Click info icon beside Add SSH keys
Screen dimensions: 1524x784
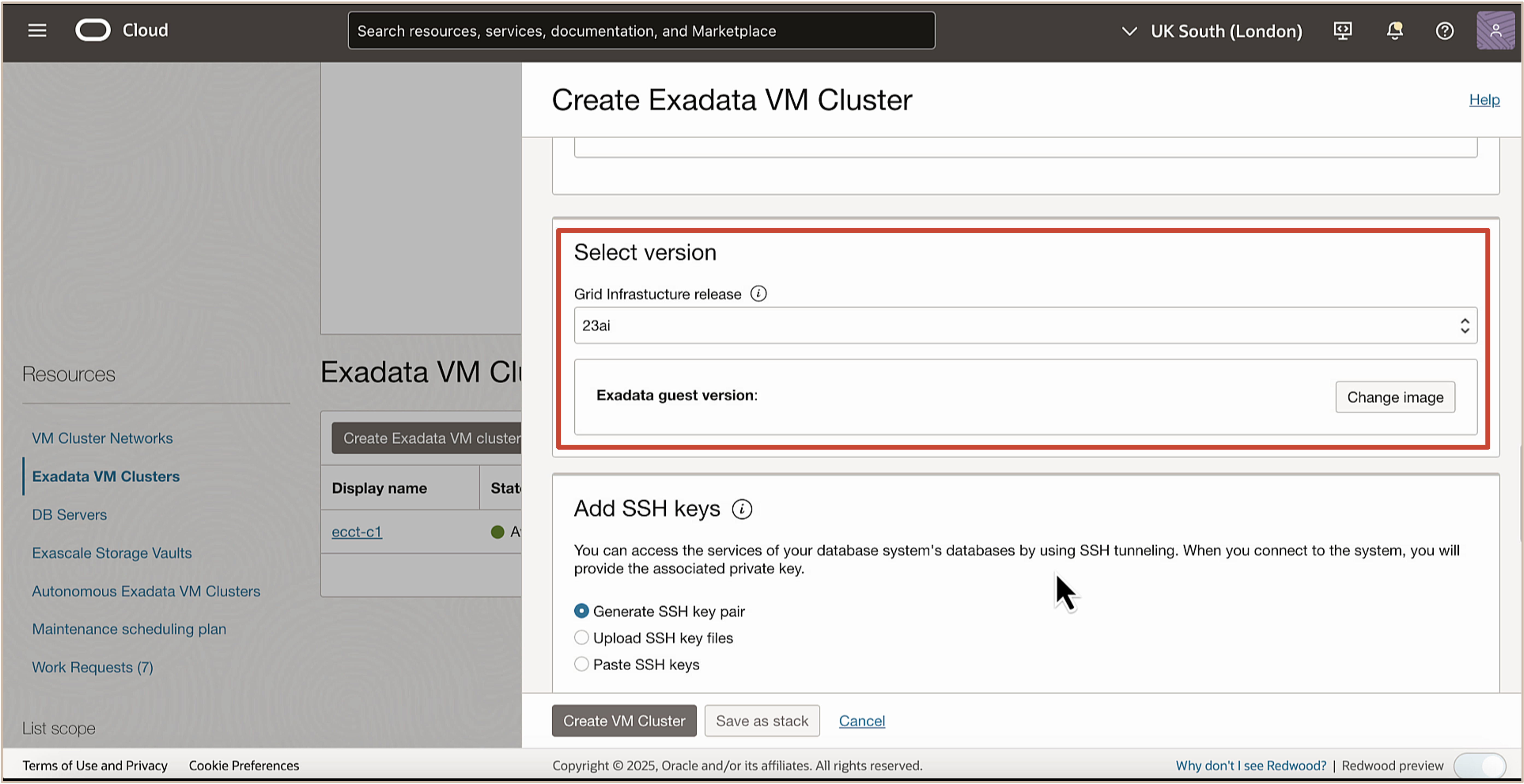pyautogui.click(x=742, y=509)
